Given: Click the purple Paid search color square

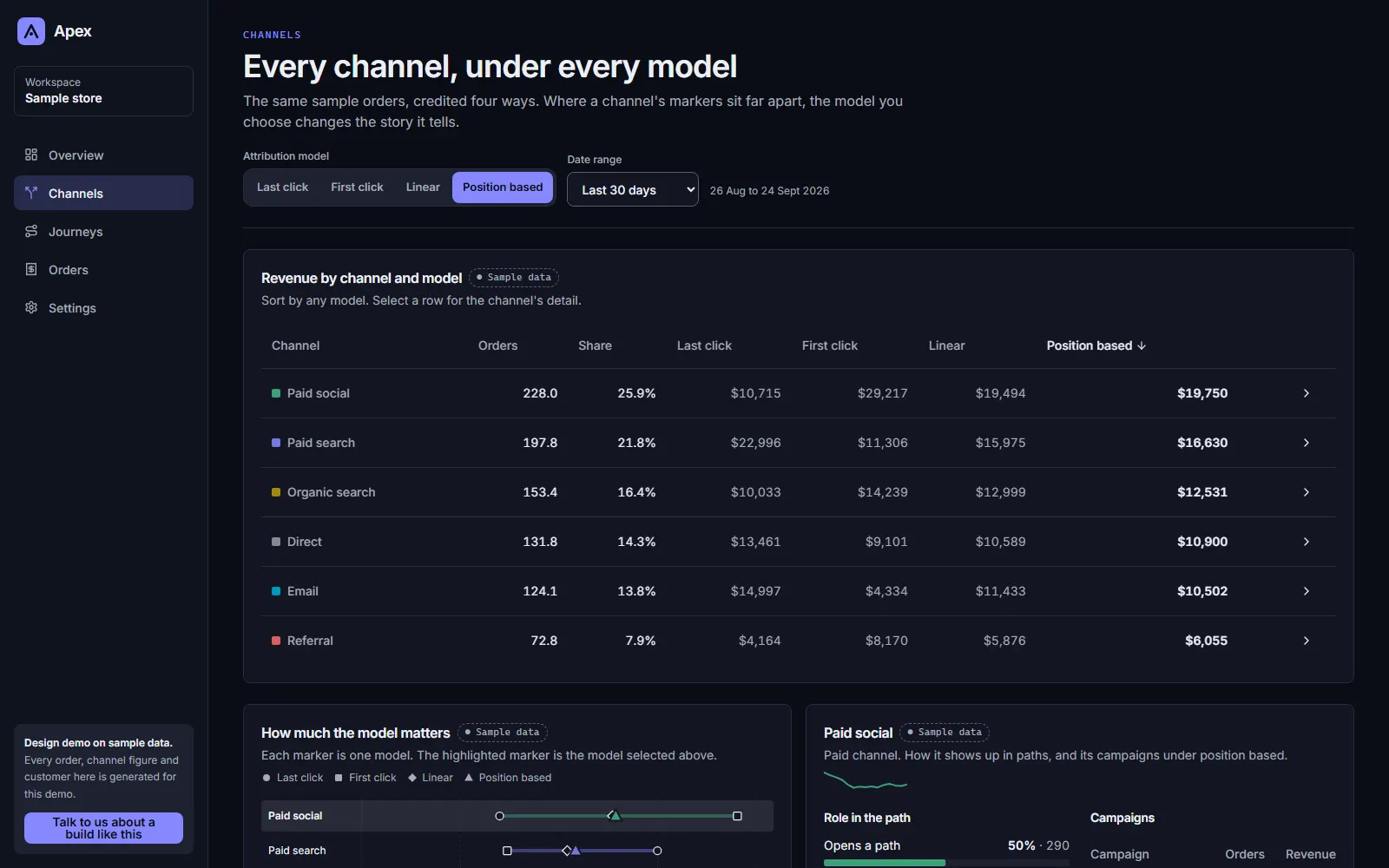Looking at the screenshot, I should [276, 443].
